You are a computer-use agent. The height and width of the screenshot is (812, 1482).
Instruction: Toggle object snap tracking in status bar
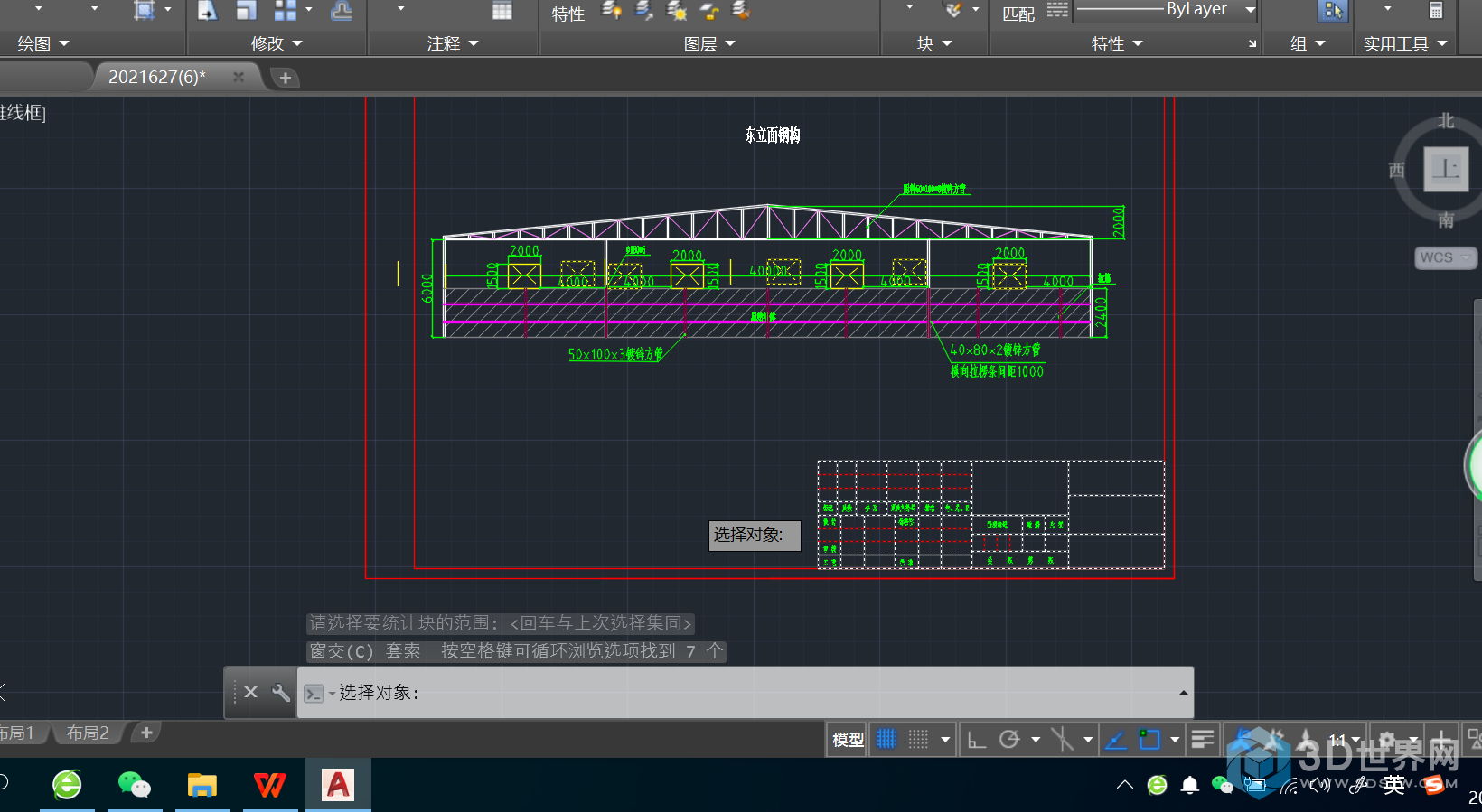(x=1117, y=740)
